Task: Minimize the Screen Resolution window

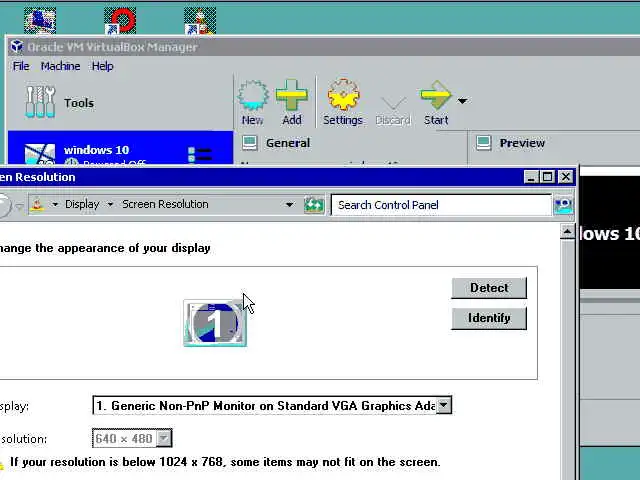Action: (531, 177)
